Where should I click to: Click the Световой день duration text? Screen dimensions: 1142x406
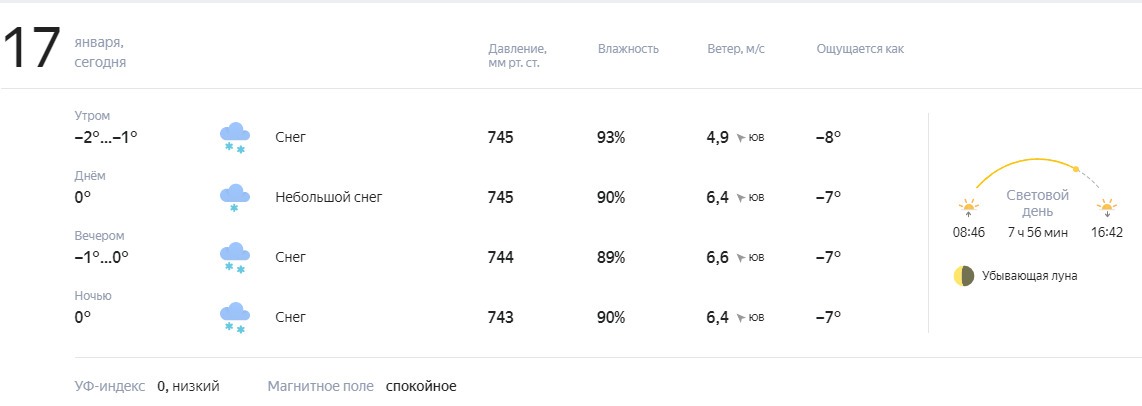(1038, 233)
